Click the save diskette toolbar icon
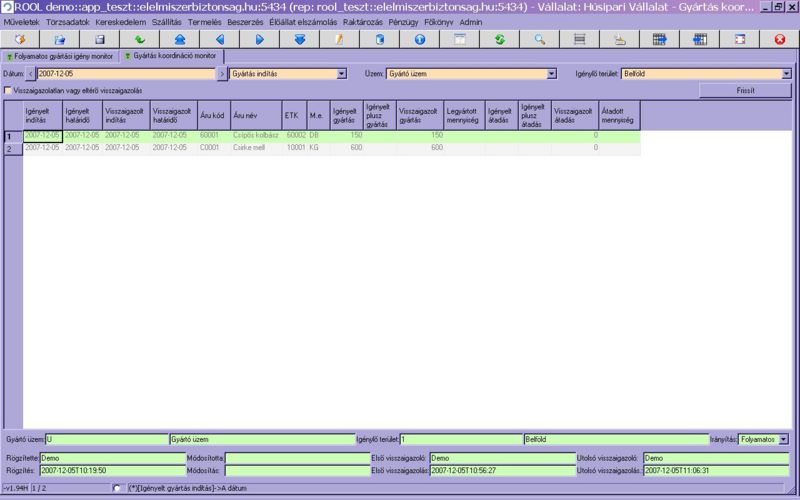Screen dimensions: 800x500 pos(99,39)
